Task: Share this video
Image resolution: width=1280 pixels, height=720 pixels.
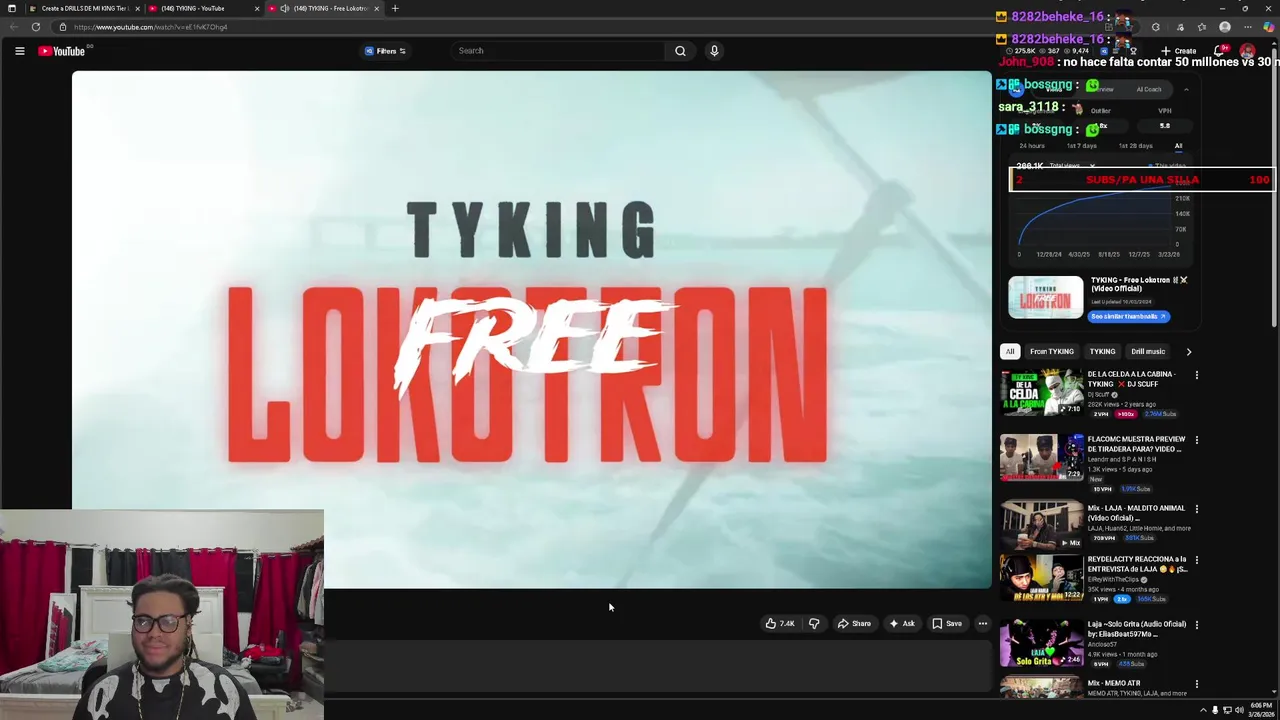Action: [x=854, y=624]
